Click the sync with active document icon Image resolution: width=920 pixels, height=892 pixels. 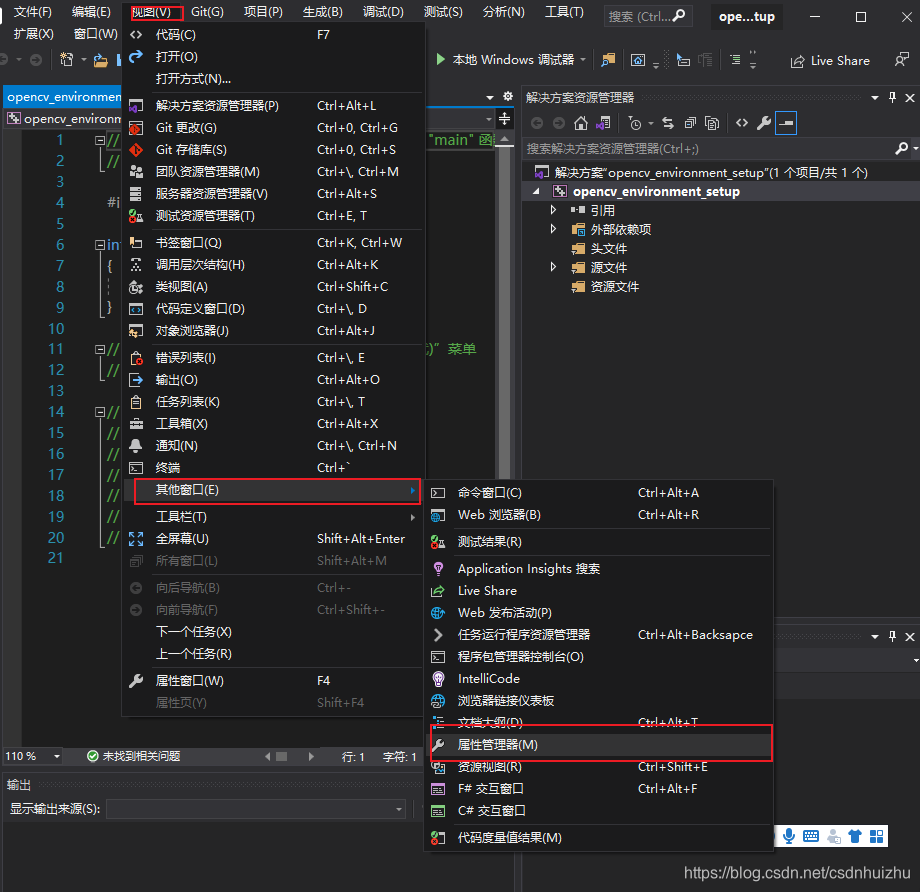coord(668,123)
